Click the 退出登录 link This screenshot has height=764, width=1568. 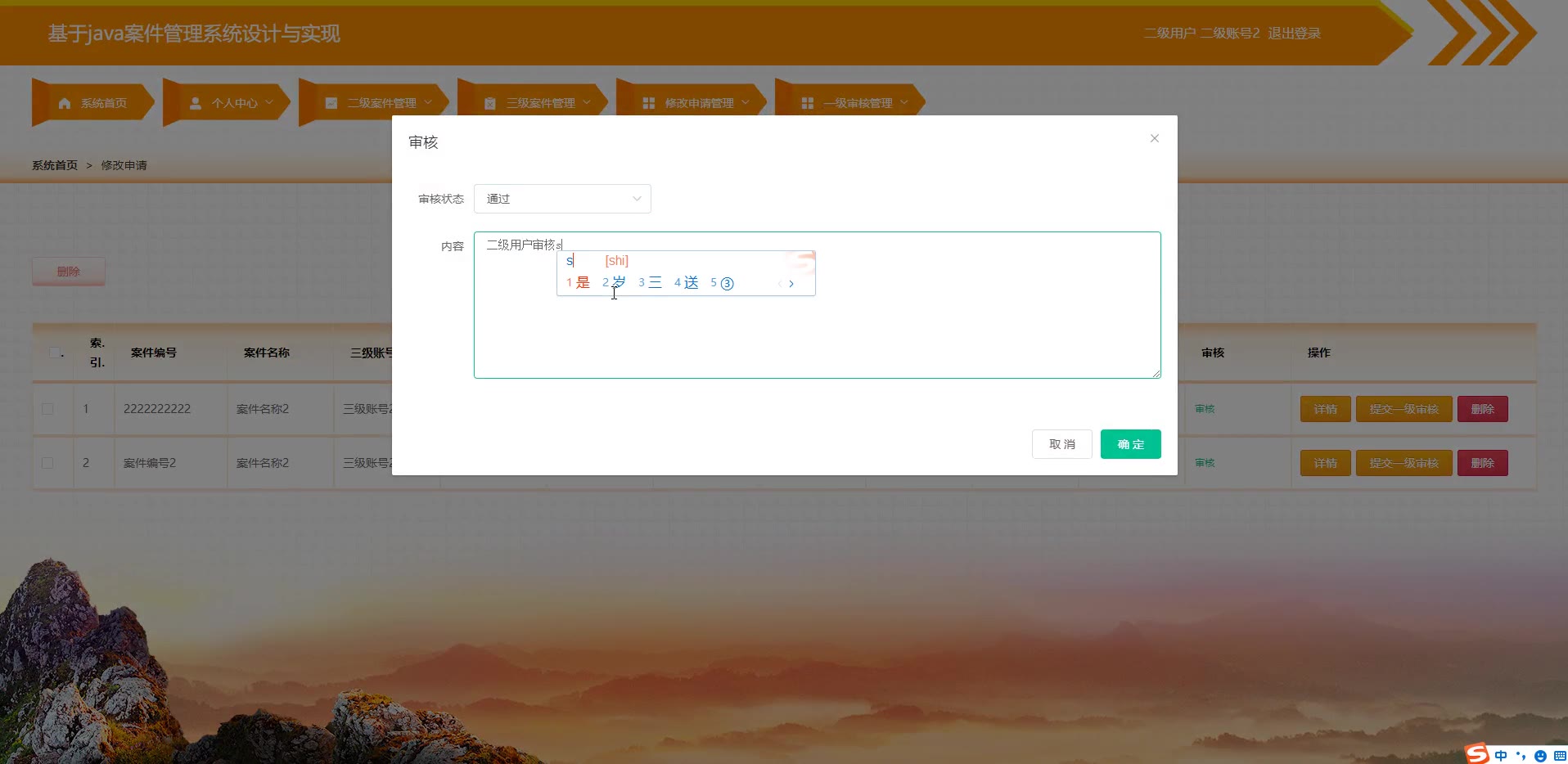pos(1294,34)
